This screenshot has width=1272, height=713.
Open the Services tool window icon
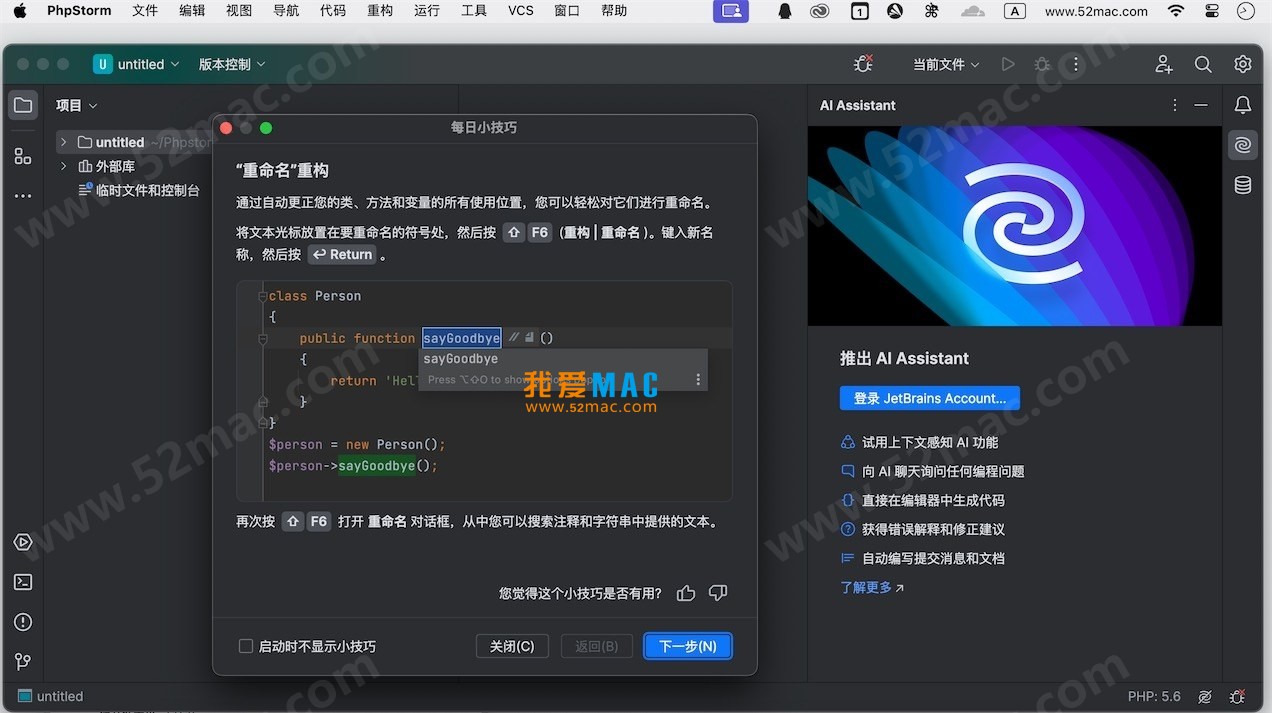[x=23, y=542]
